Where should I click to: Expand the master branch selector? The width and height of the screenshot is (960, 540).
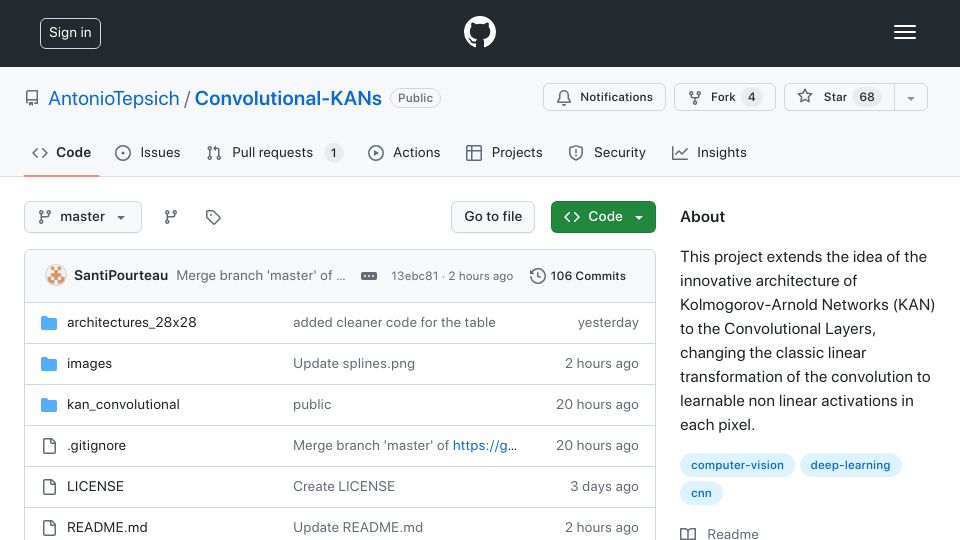point(83,217)
